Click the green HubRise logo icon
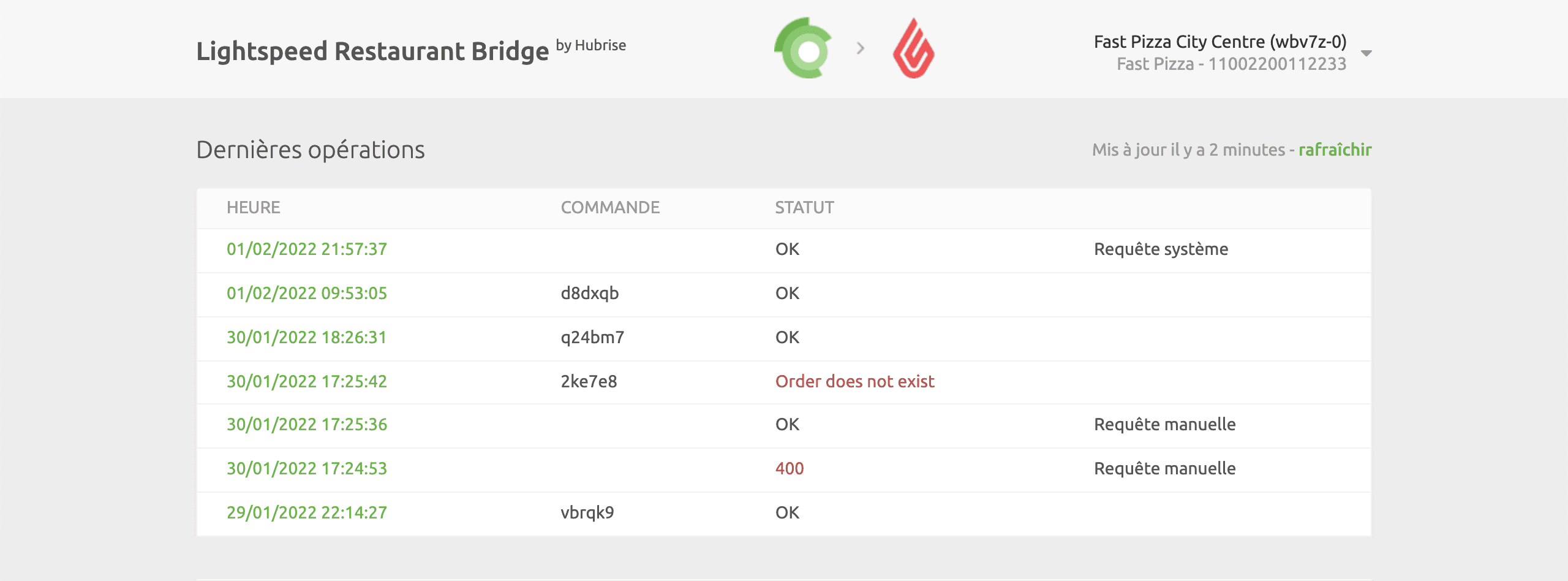1568x581 pixels. [x=804, y=48]
